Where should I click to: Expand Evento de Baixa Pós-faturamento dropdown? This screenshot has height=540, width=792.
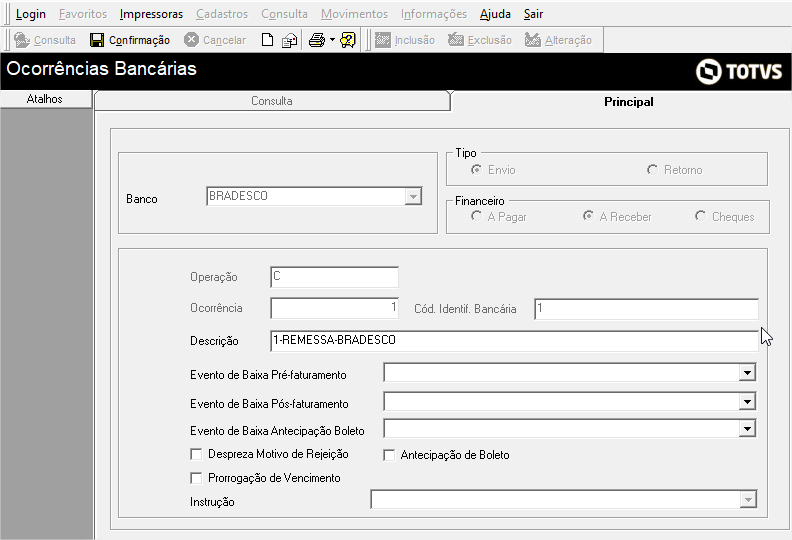click(747, 402)
